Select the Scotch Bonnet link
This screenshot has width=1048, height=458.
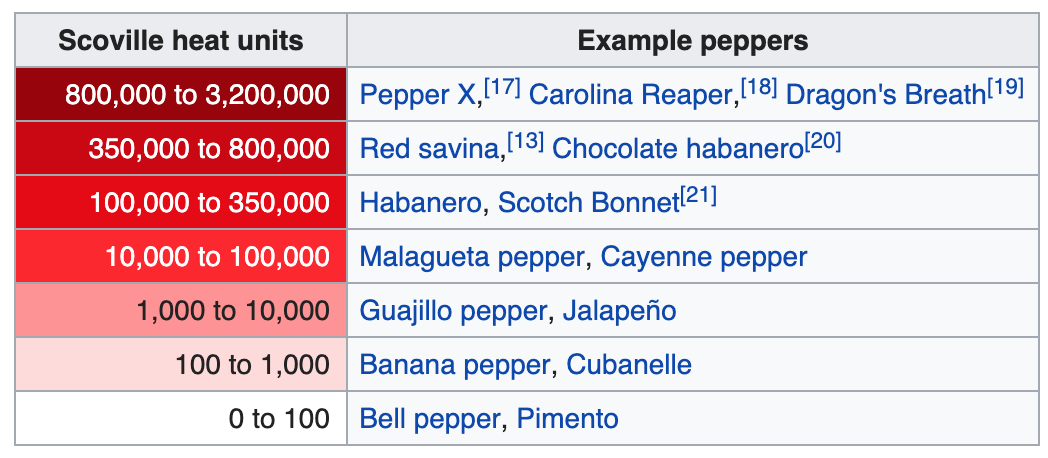588,203
